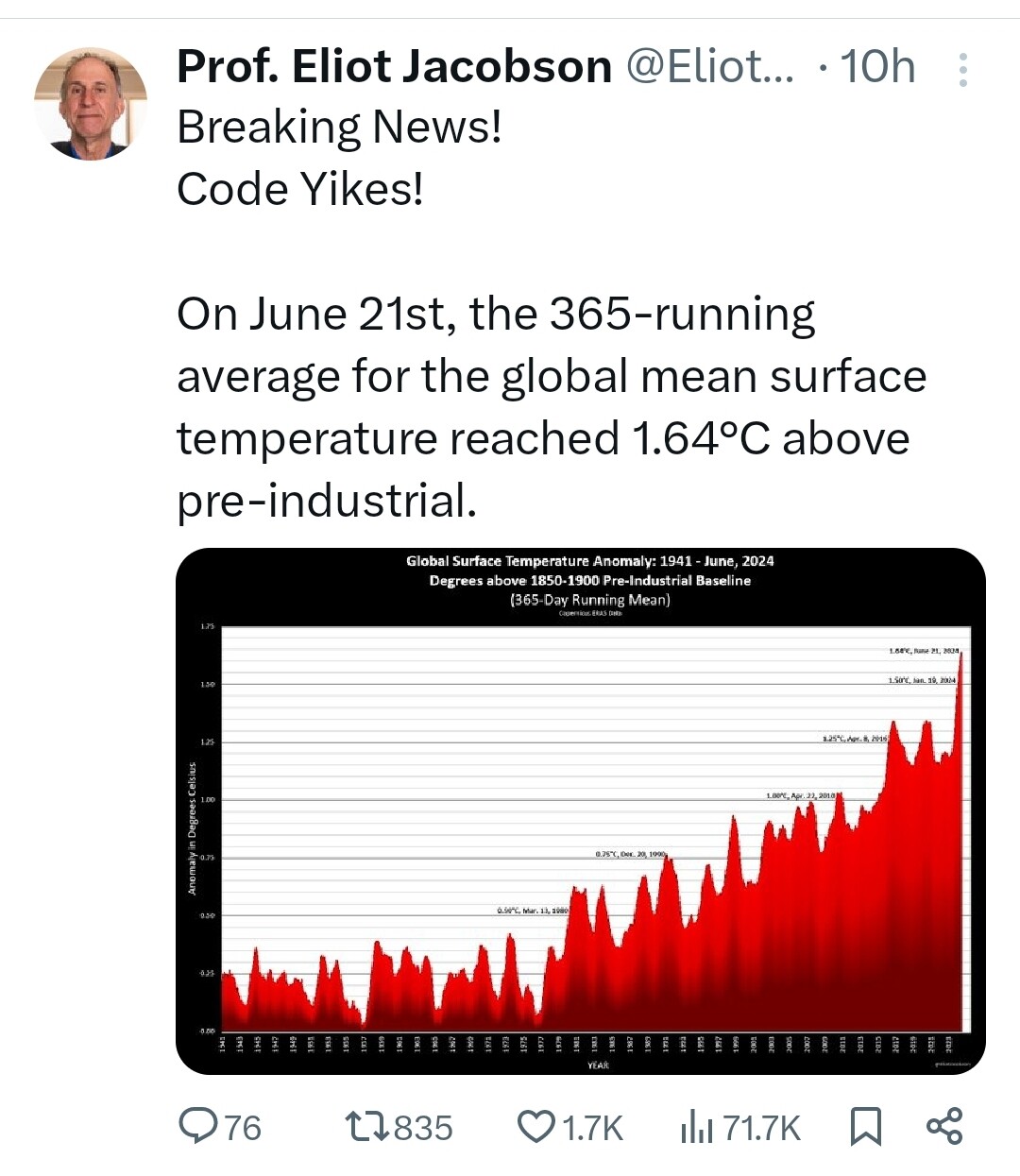Image resolution: width=1020 pixels, height=1176 pixels.
Task: Click the chart's red peak near 2024
Action: click(x=960, y=661)
